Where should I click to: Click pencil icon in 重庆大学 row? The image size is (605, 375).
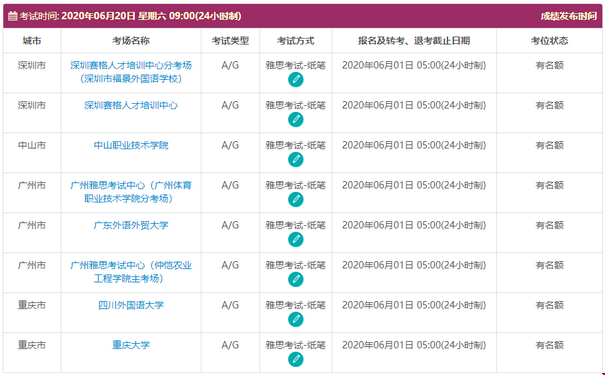coord(296,360)
